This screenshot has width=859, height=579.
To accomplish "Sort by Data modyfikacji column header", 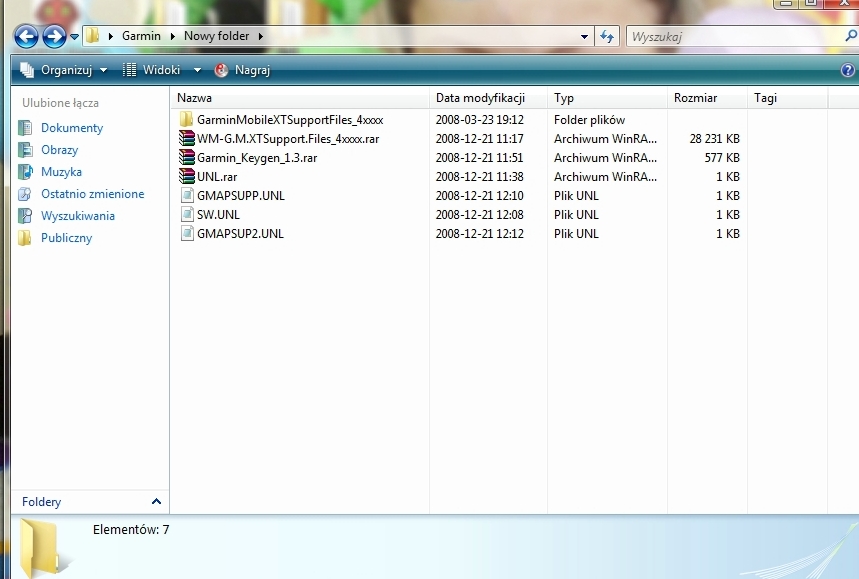I will pyautogui.click(x=488, y=98).
